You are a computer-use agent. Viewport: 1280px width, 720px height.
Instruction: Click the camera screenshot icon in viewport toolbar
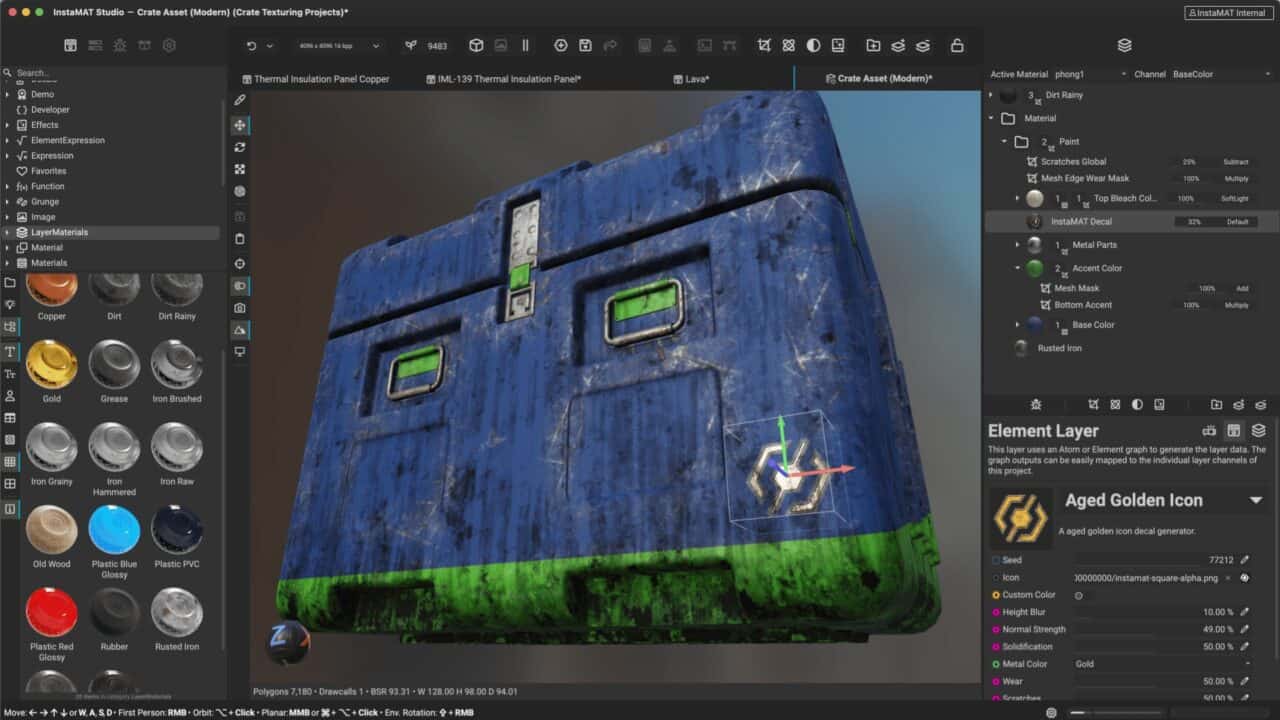(239, 308)
